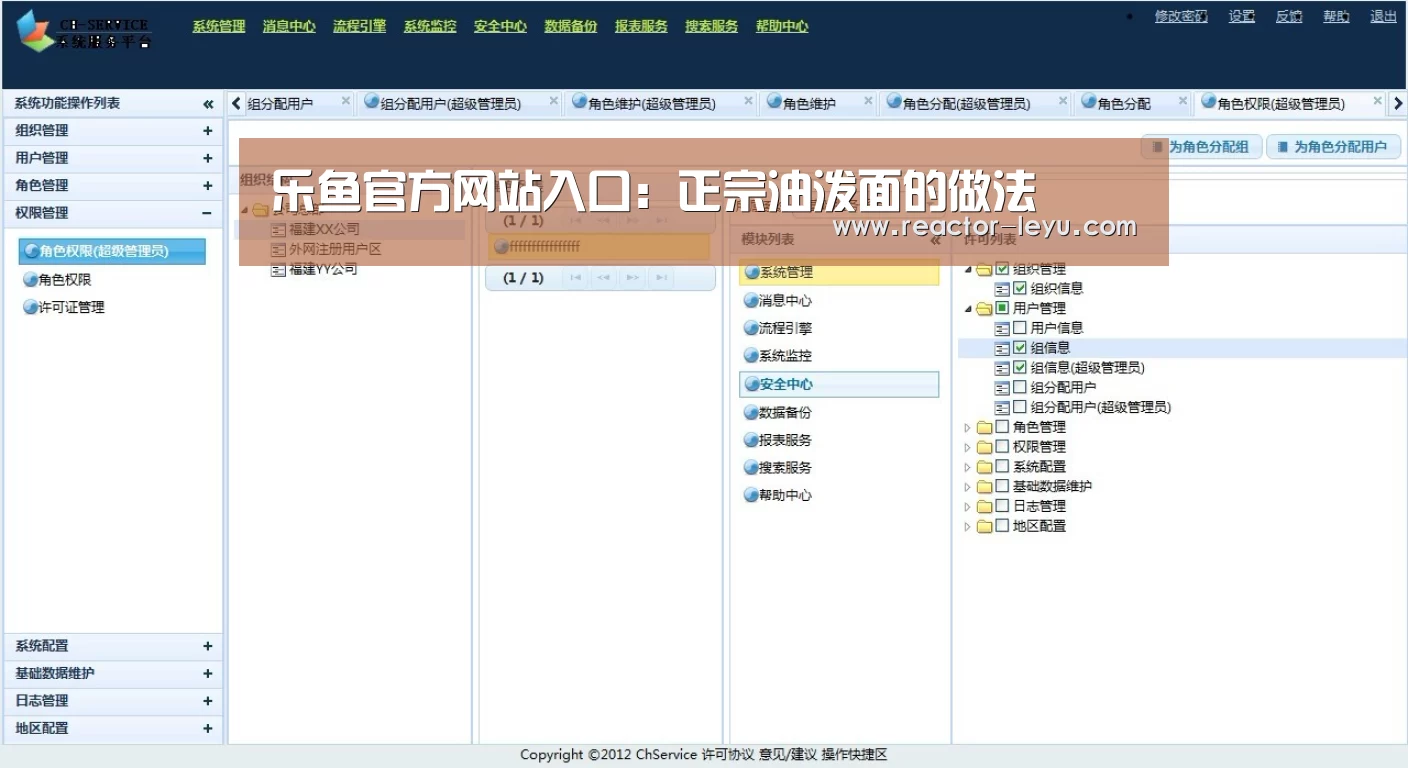Screen dimensions: 1408x768
Task: Click 为角色分配组 button
Action: (1202, 147)
